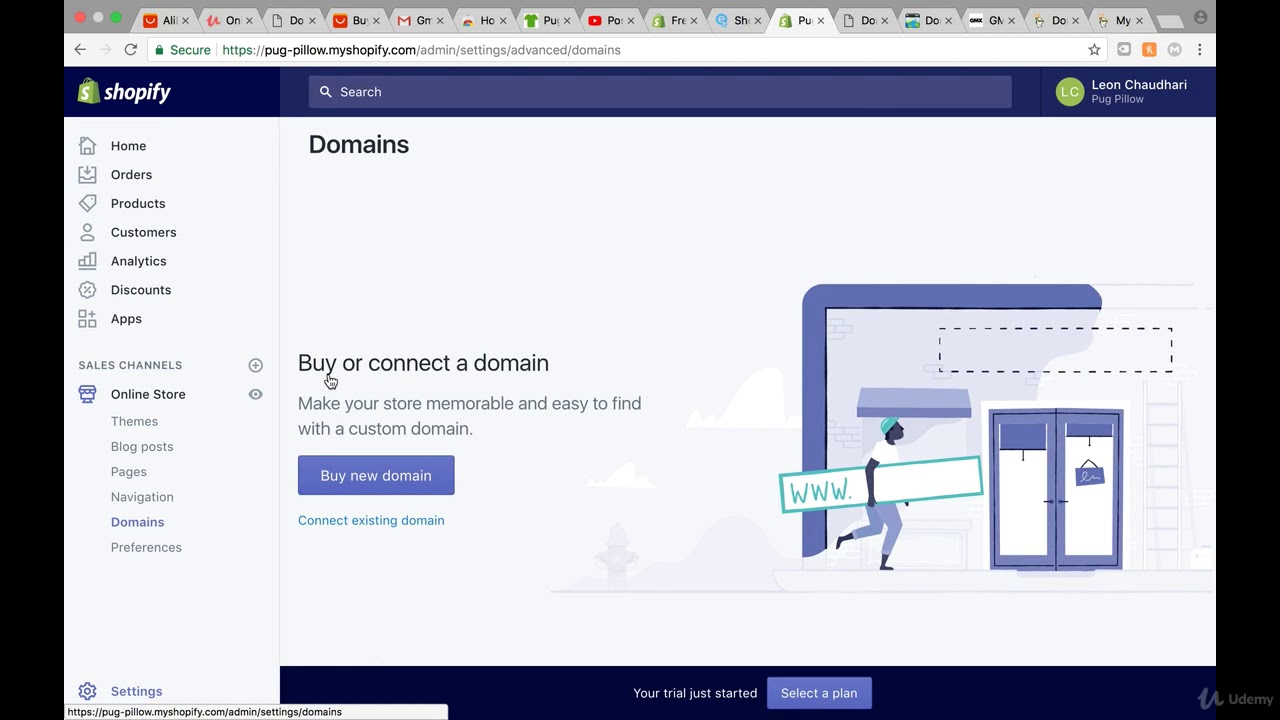Screen dimensions: 1280x720
Task: Select Domains in the sidebar
Action: coord(137,522)
